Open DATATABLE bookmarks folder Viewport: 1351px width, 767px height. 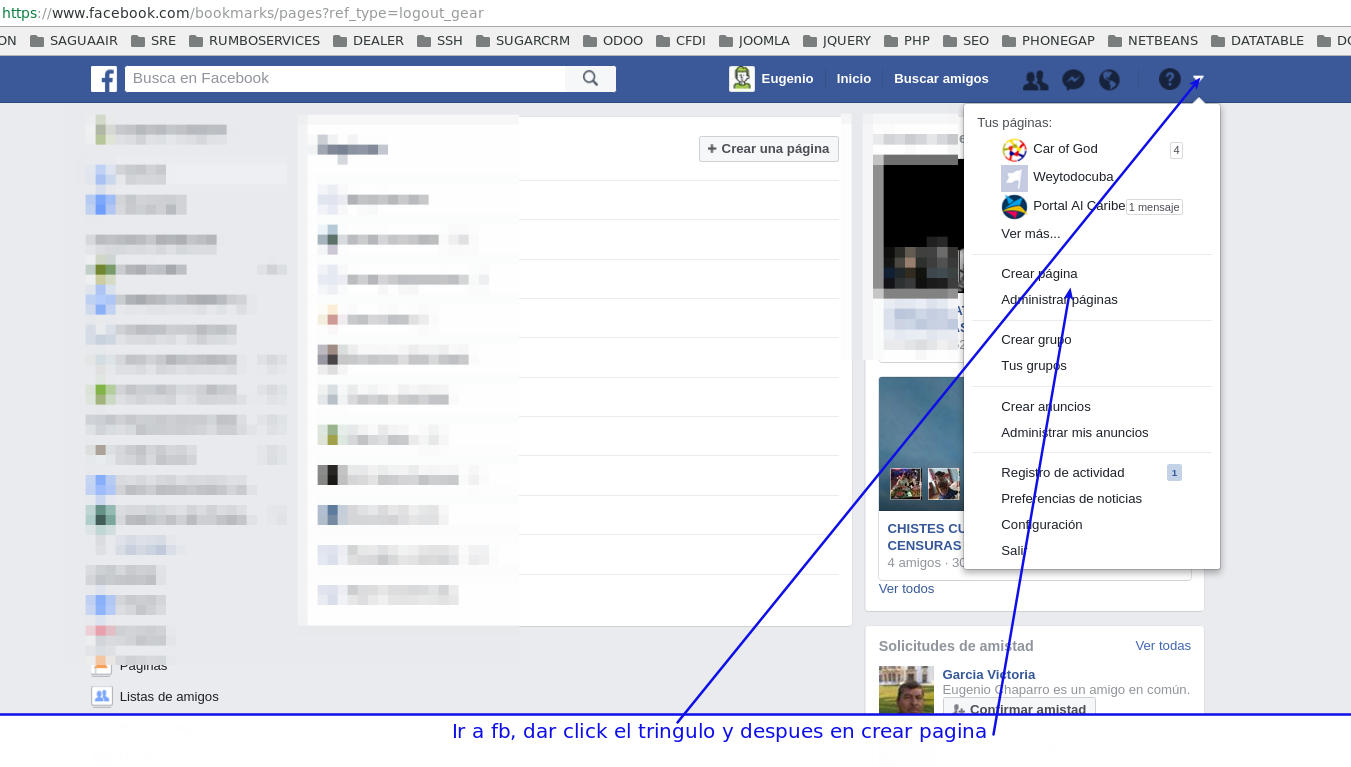(x=1258, y=41)
